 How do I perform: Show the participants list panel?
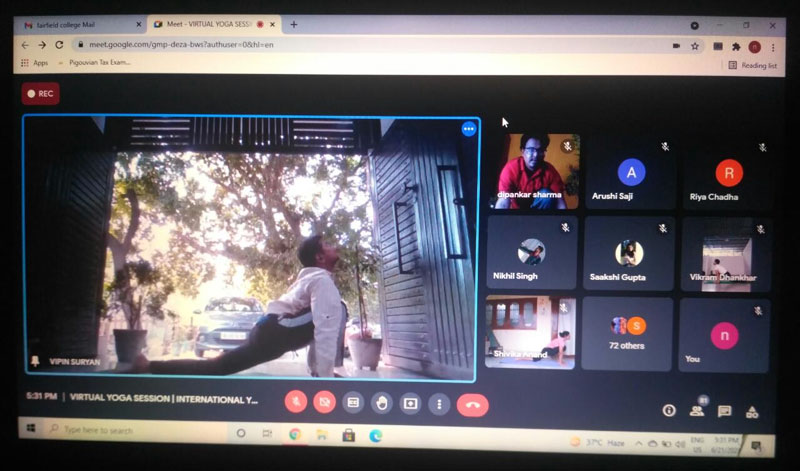click(x=697, y=410)
